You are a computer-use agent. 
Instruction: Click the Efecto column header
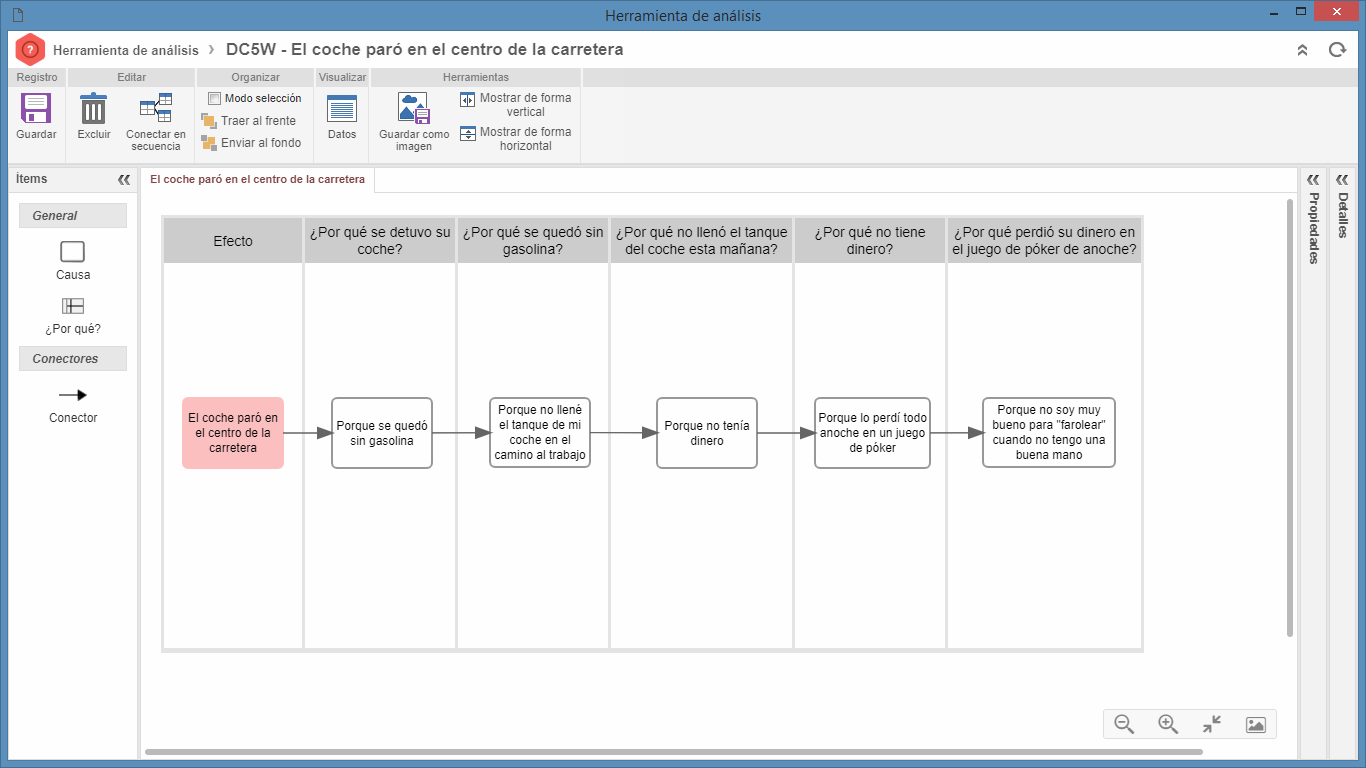[233, 241]
